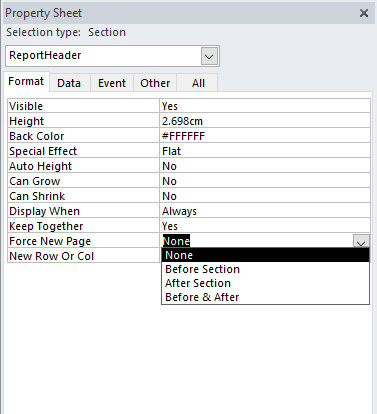Click the Selection type: Section text
Screen dimensions: 377x414
[x=66, y=32]
